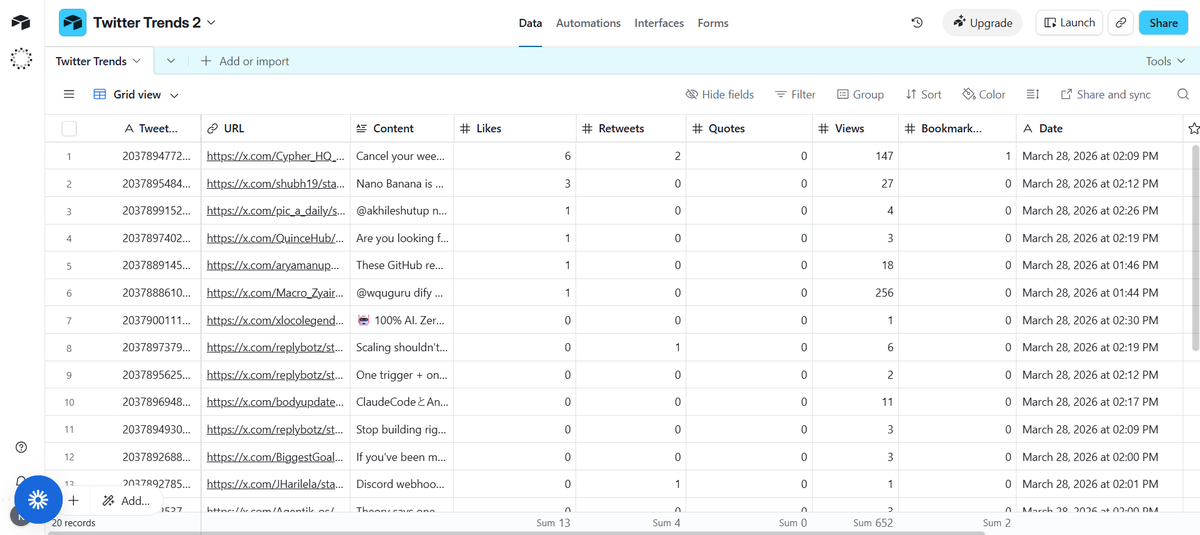Click the Tweet field text type icon

(x=129, y=128)
